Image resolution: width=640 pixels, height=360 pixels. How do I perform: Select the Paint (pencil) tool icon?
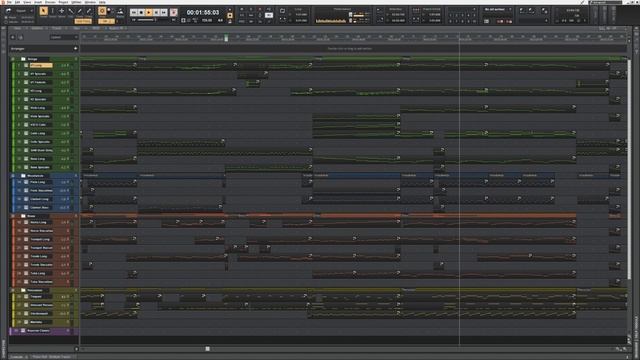(x=80, y=11)
